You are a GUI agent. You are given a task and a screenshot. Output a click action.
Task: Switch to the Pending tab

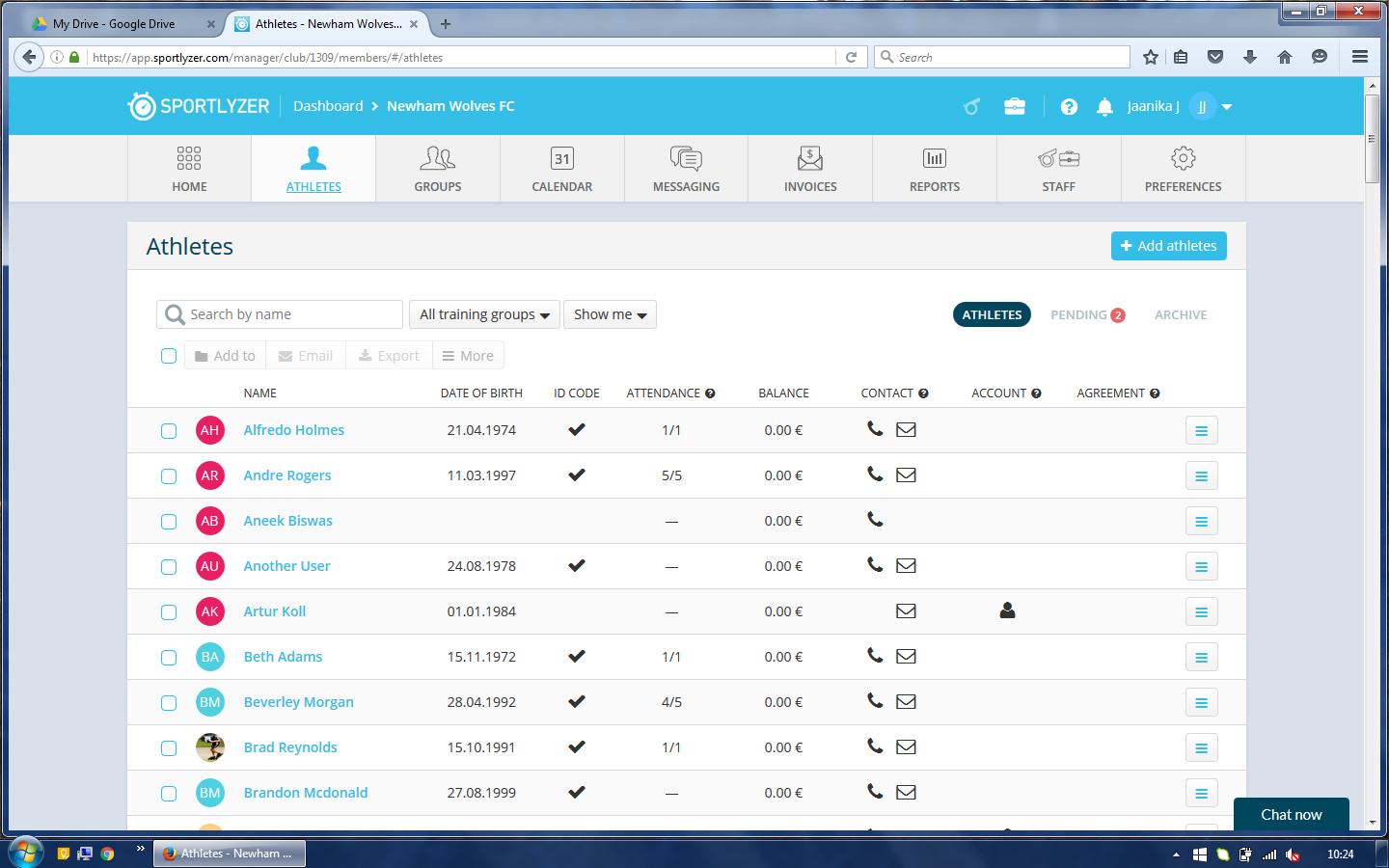click(x=1080, y=314)
